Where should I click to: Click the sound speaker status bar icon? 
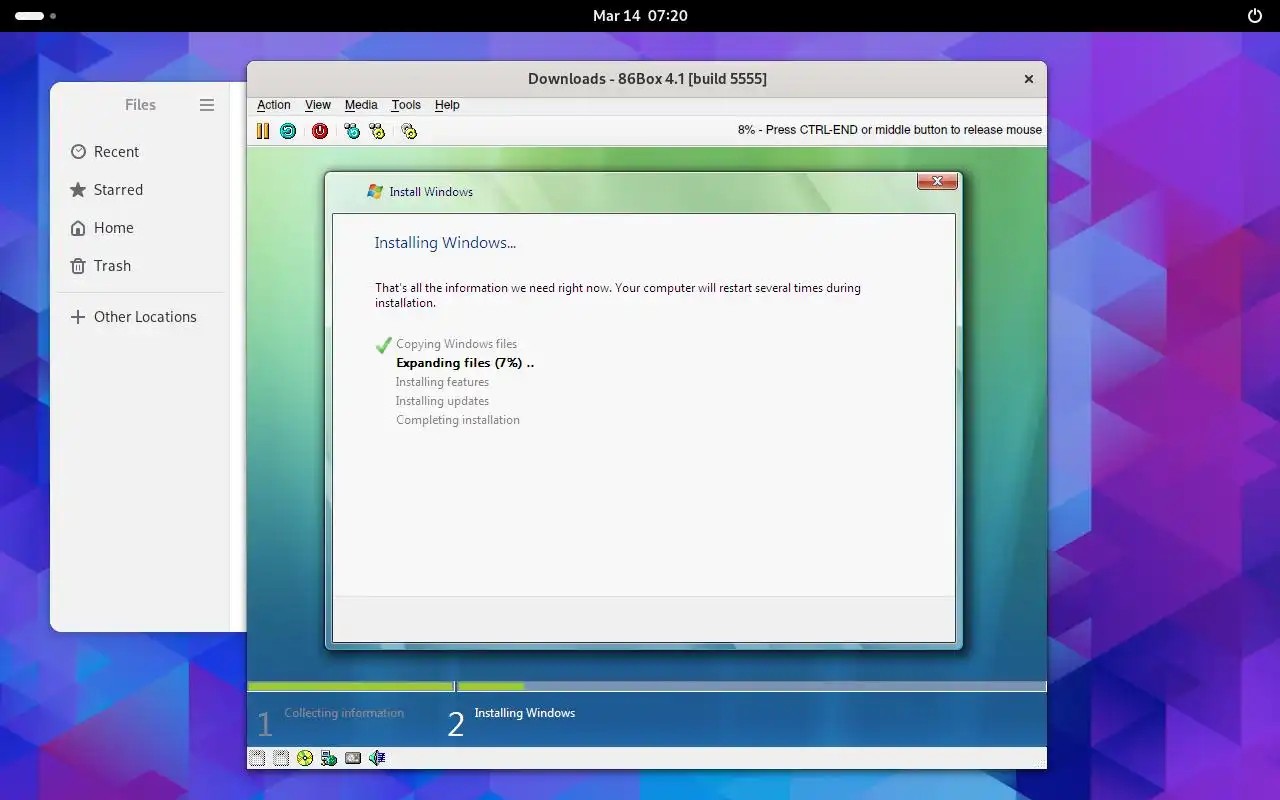(377, 758)
